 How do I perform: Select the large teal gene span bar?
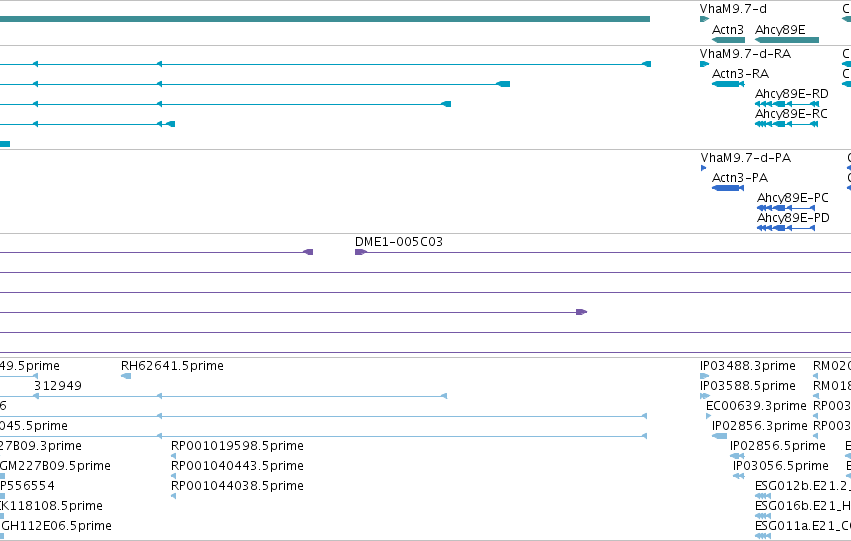(325, 19)
